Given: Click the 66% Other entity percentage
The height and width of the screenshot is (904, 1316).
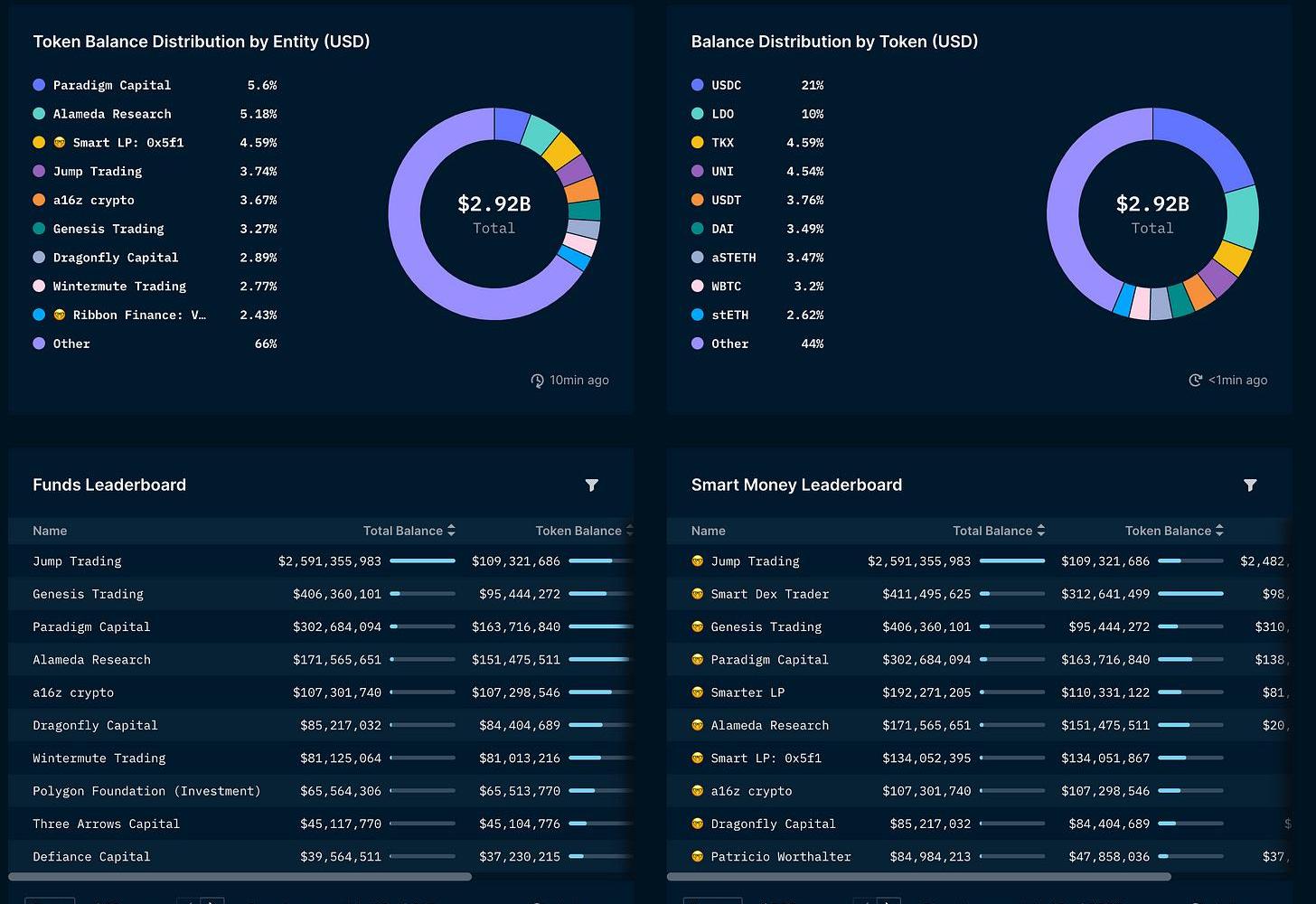Looking at the screenshot, I should (266, 344).
